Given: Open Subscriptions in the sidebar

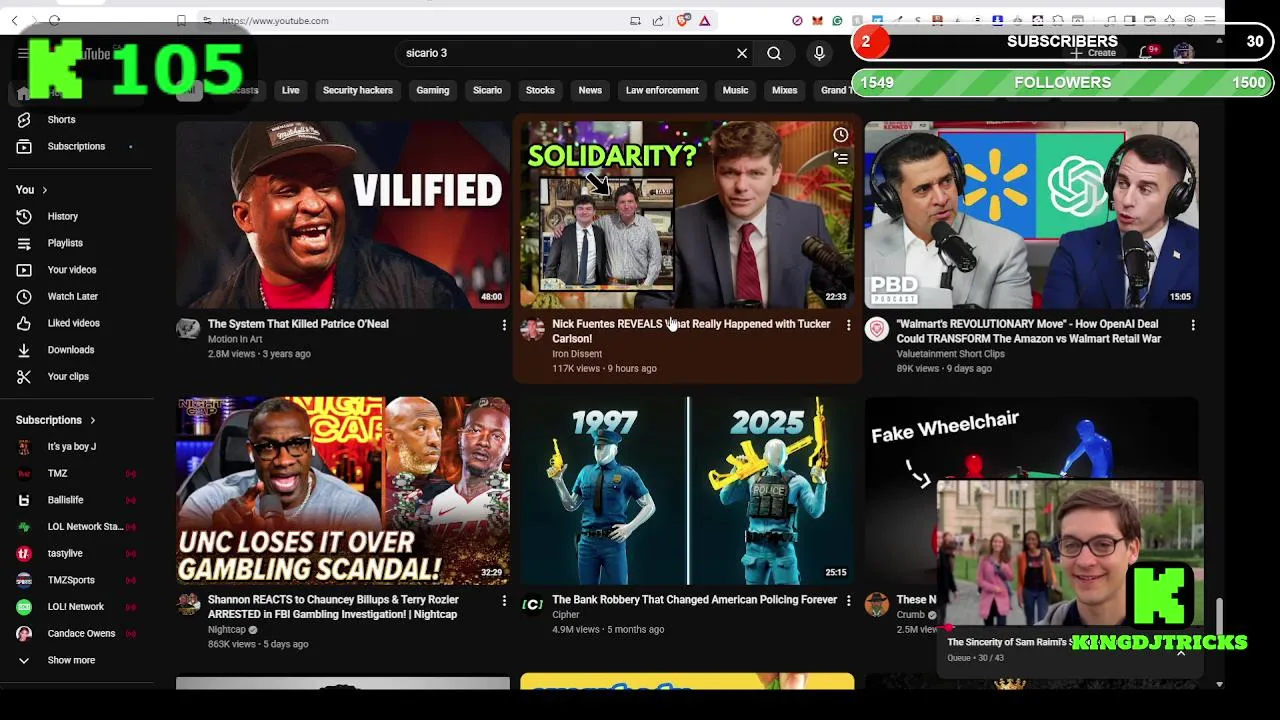Looking at the screenshot, I should (x=77, y=146).
